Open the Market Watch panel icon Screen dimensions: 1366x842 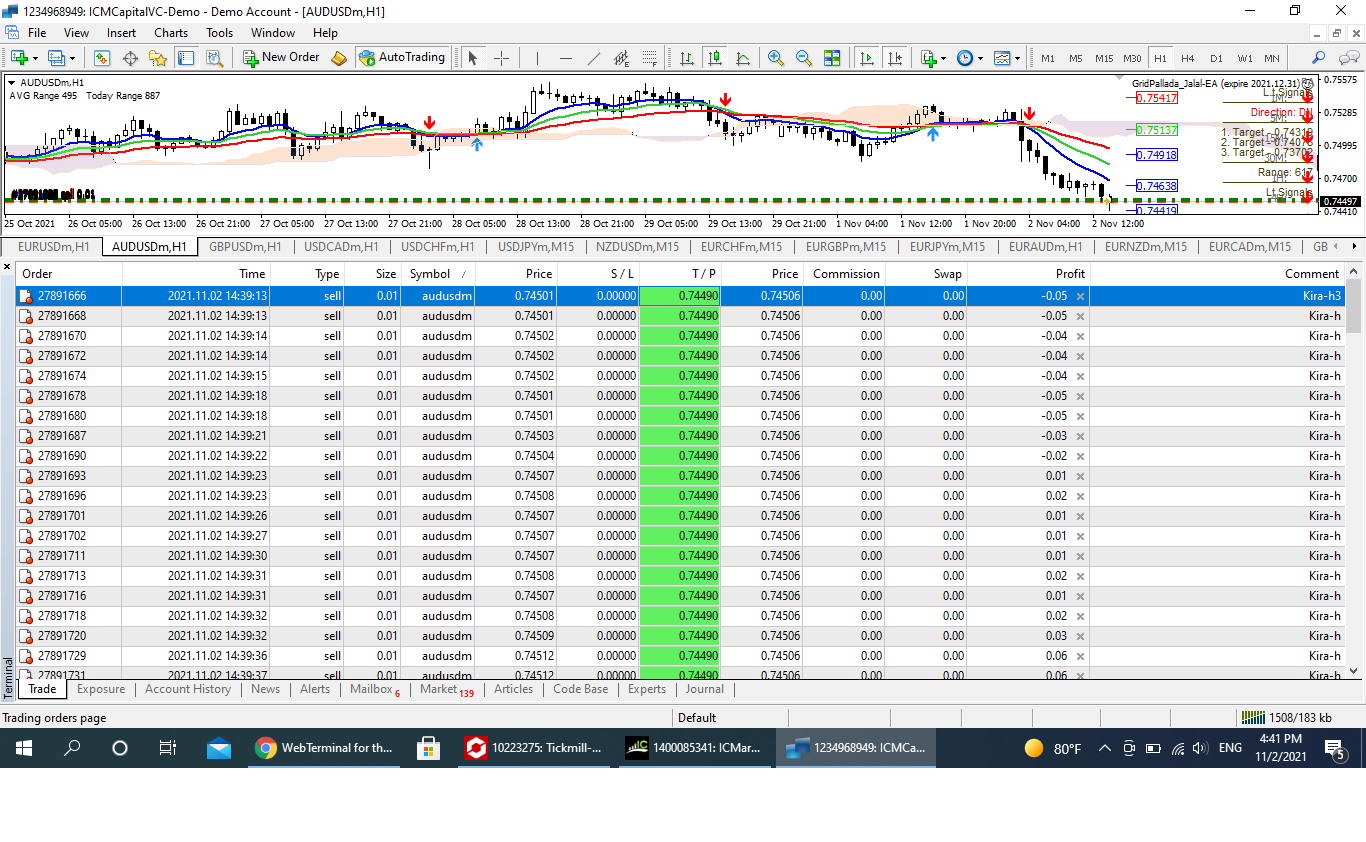(x=103, y=58)
